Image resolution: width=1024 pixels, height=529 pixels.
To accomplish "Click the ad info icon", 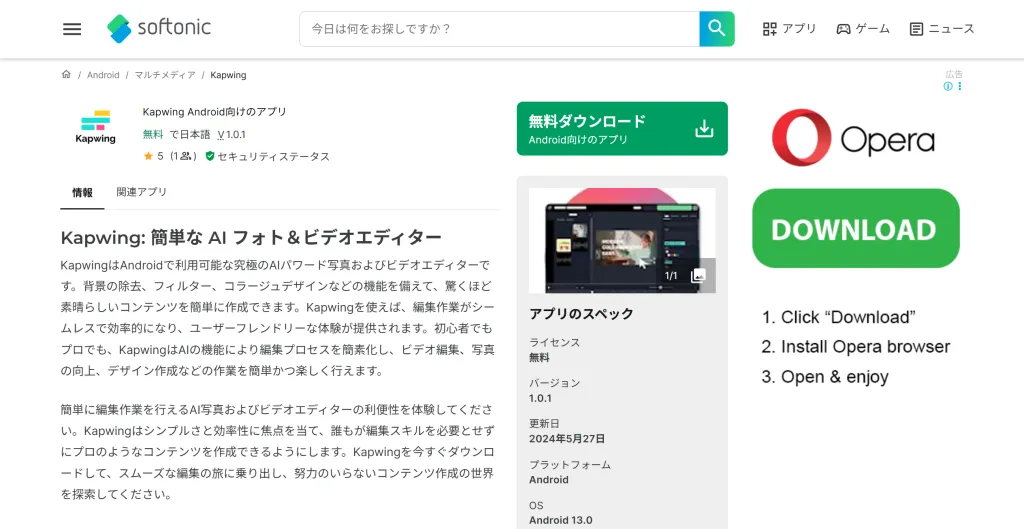I will tap(948, 86).
